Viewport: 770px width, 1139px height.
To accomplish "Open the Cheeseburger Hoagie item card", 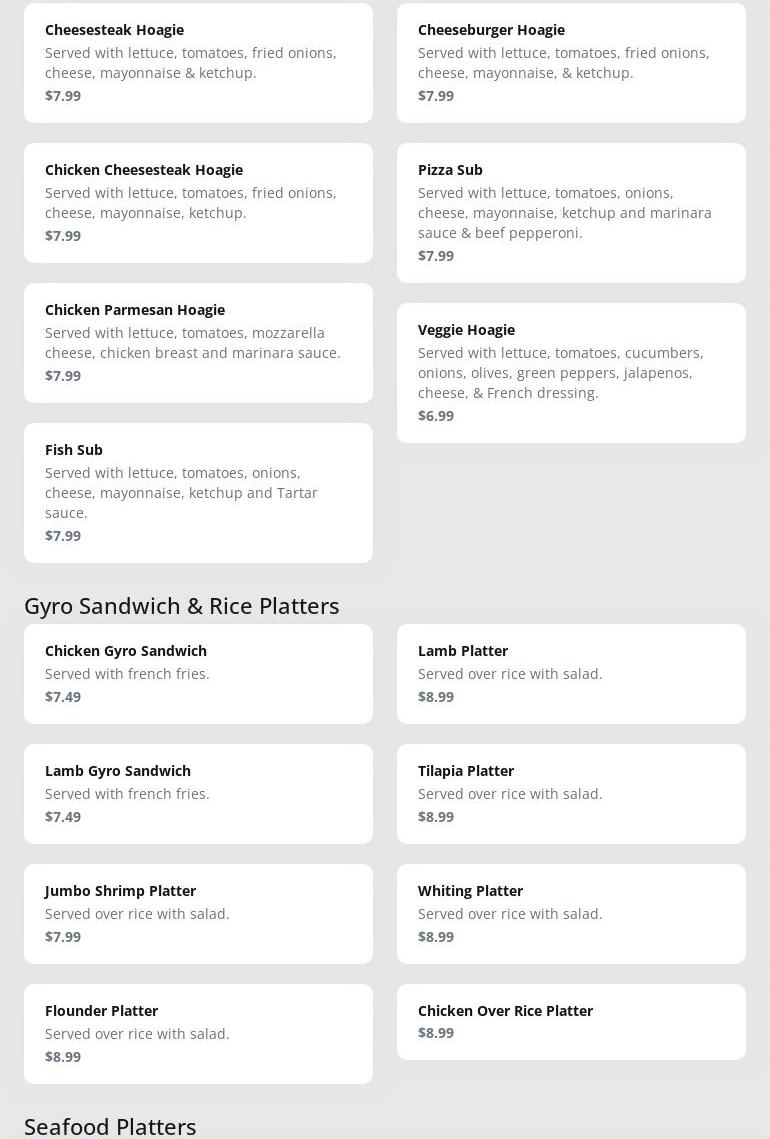I will point(571,62).
